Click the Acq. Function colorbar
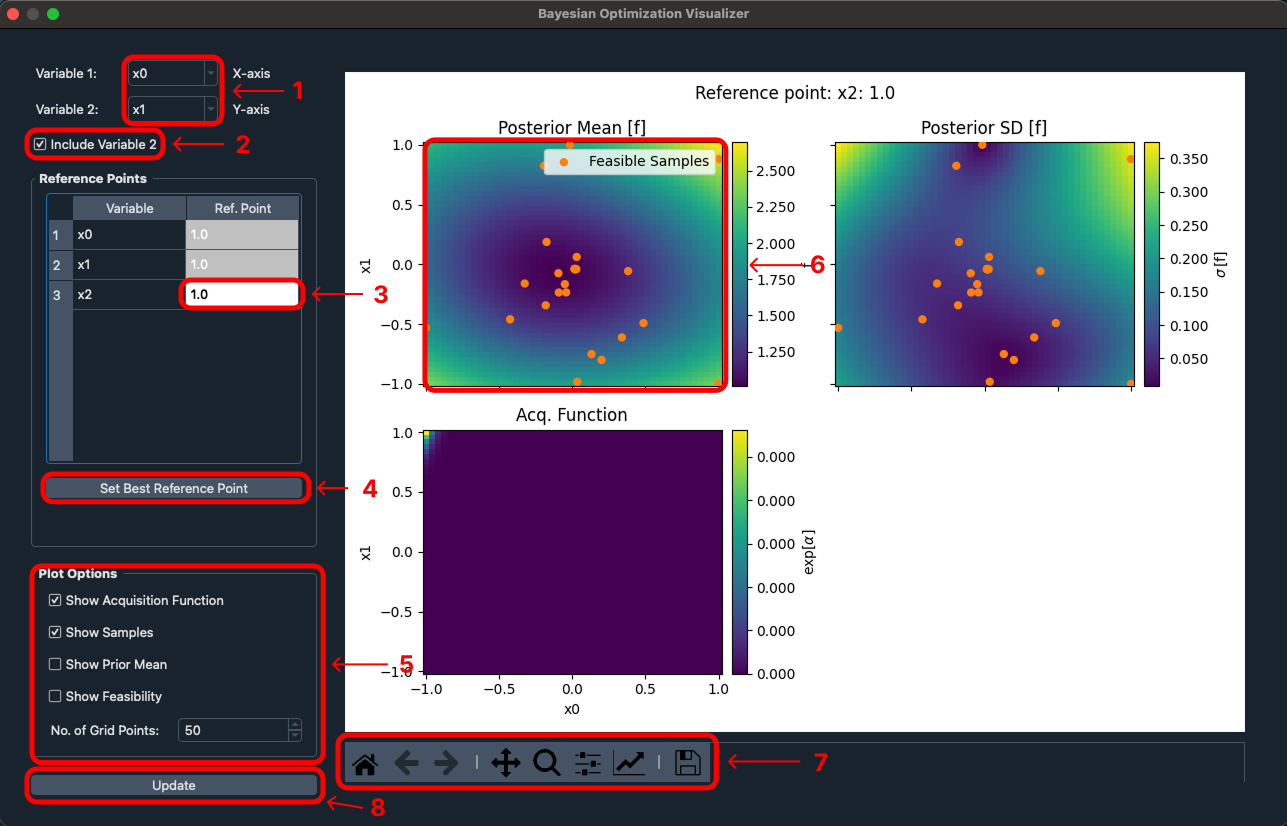This screenshot has width=1287, height=826. 740,552
